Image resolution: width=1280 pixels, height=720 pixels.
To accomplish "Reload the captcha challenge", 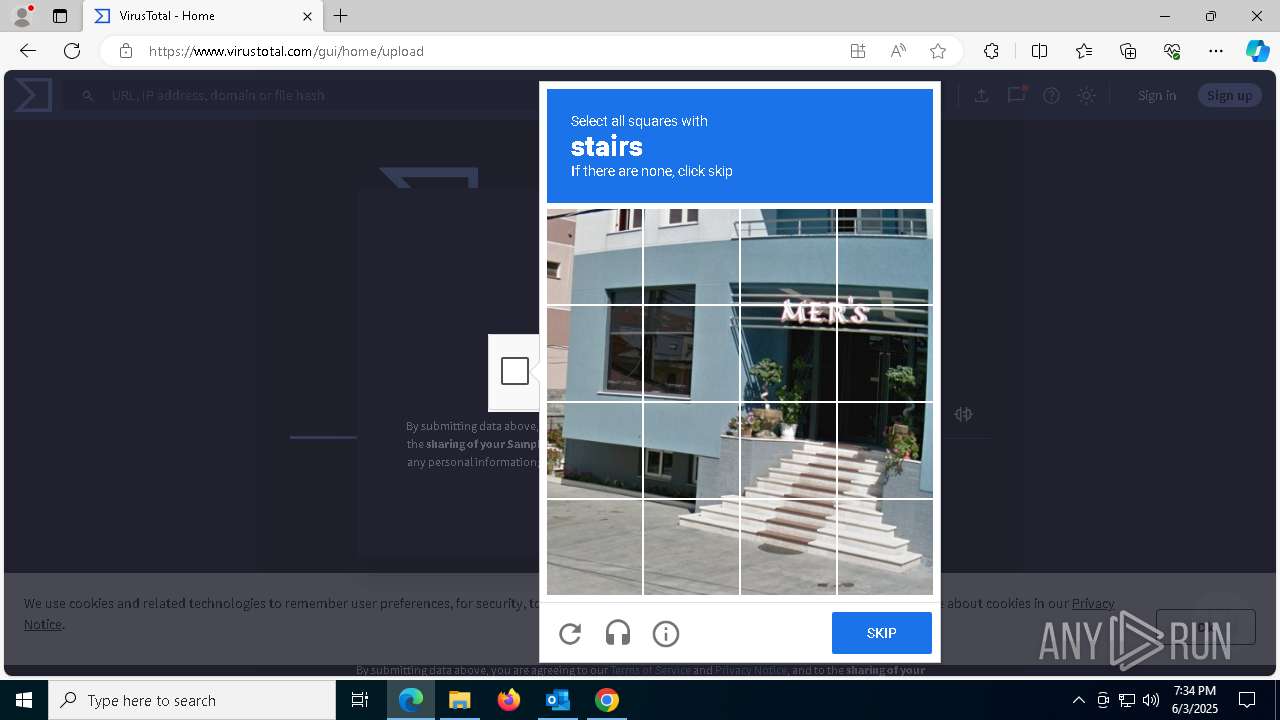I will (570, 633).
